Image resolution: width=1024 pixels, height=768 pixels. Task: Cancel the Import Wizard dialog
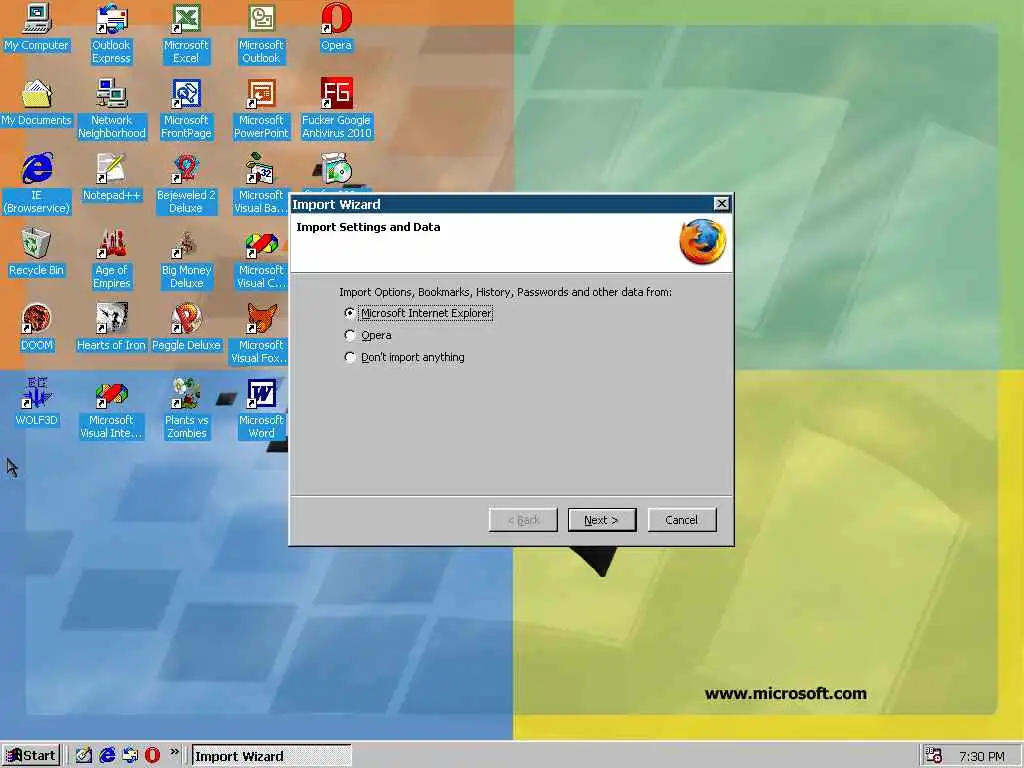pos(682,520)
